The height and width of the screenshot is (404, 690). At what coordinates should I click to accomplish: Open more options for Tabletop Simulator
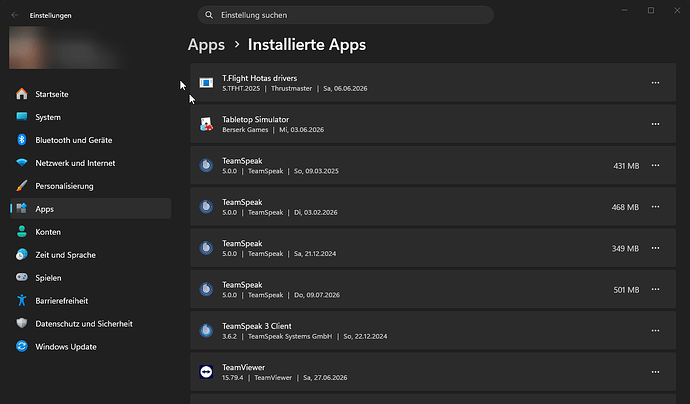tap(655, 124)
